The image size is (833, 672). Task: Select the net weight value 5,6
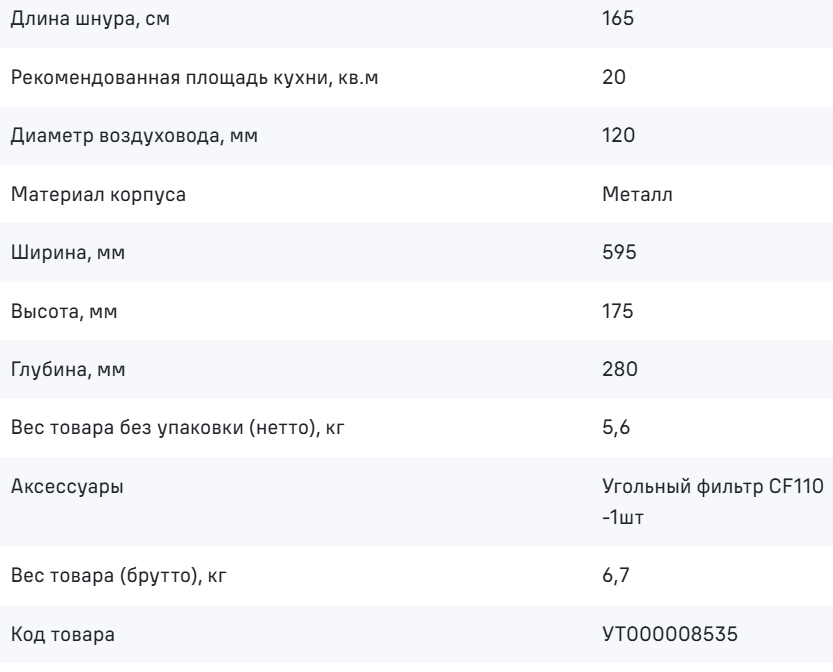click(616, 428)
